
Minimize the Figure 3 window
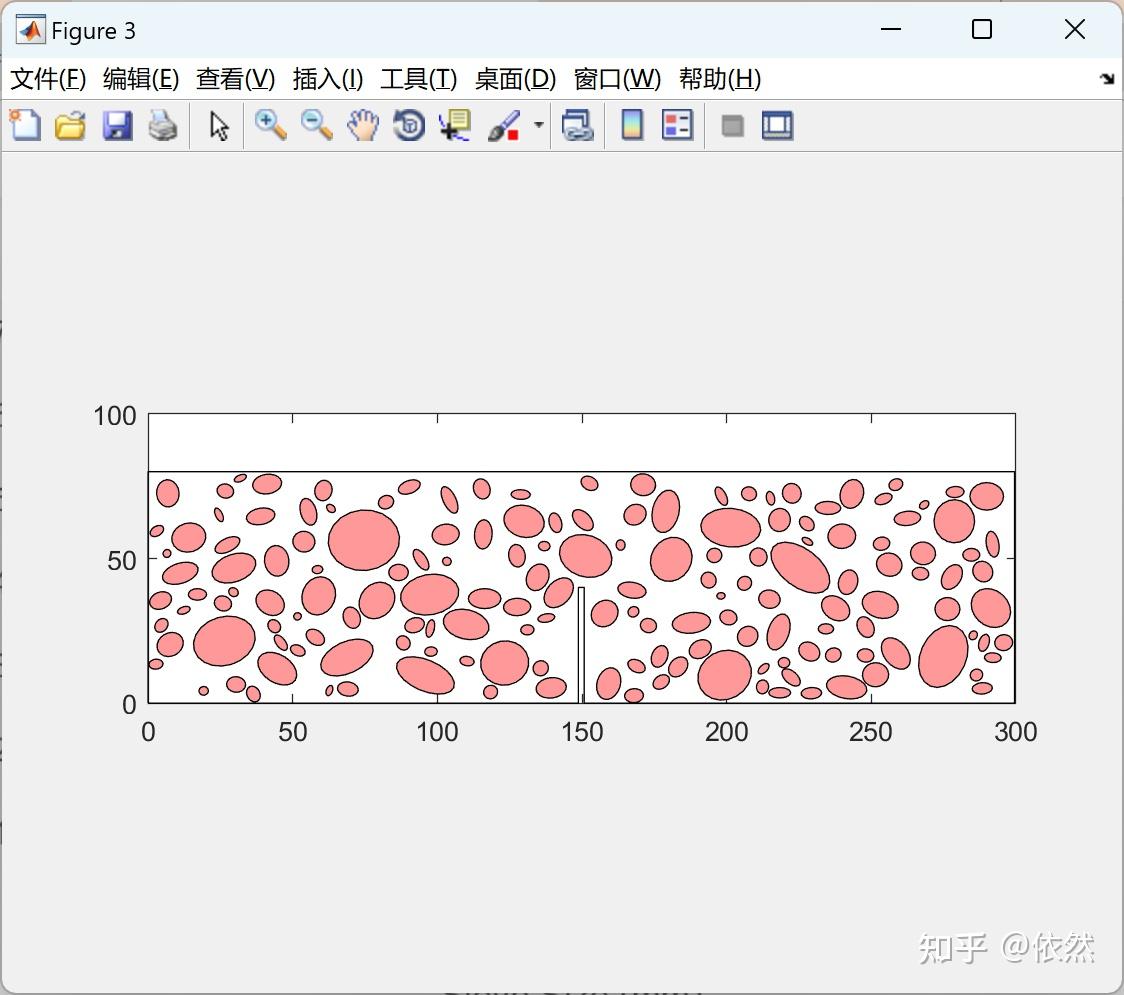(x=891, y=29)
